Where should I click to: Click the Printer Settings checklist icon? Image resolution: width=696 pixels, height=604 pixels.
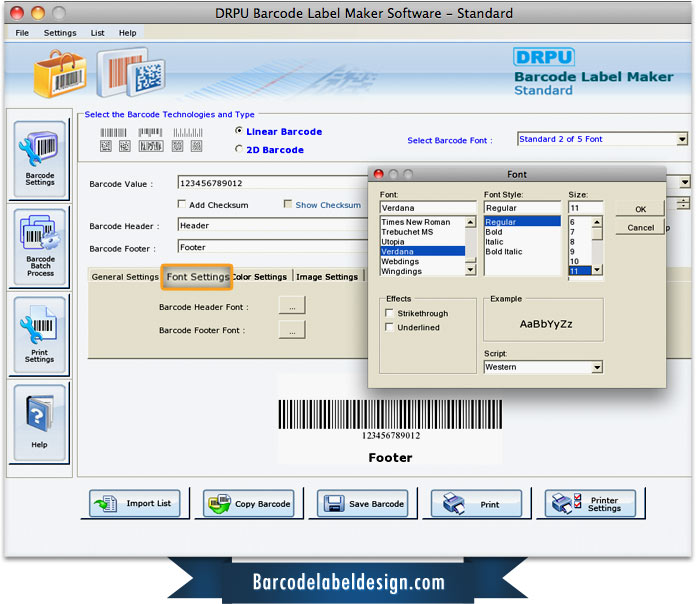tap(566, 504)
